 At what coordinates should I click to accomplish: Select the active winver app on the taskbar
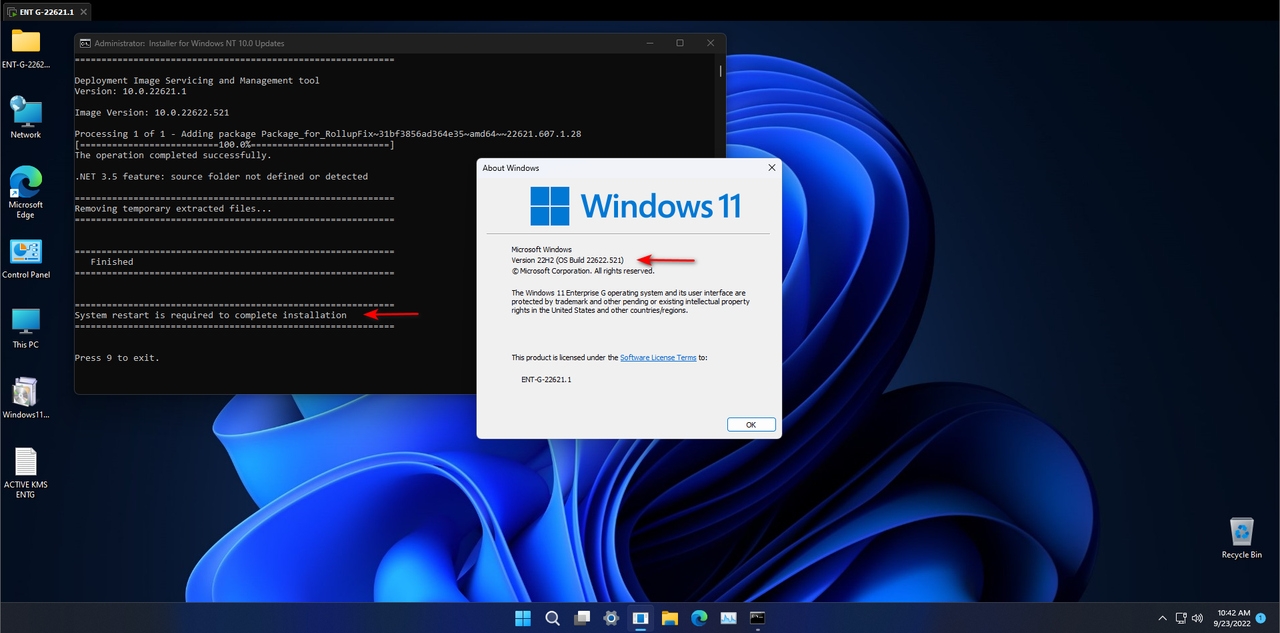tap(640, 618)
